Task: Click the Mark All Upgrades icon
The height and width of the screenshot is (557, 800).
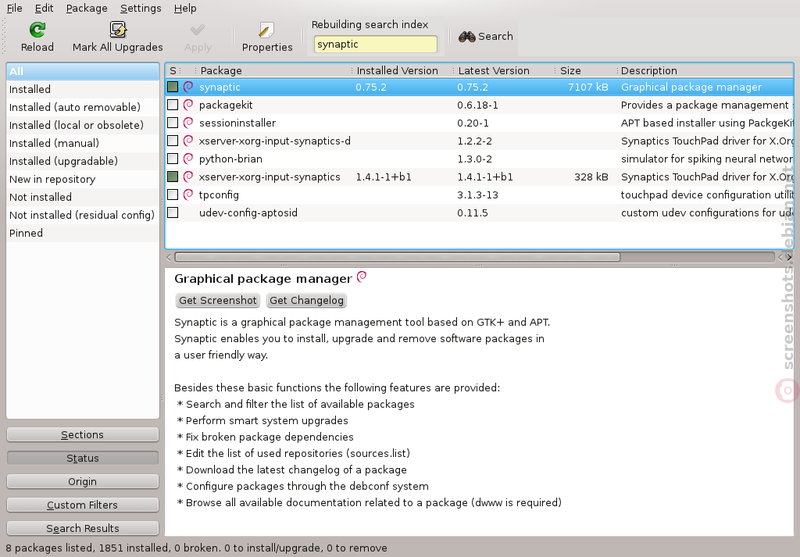Action: pos(118,30)
